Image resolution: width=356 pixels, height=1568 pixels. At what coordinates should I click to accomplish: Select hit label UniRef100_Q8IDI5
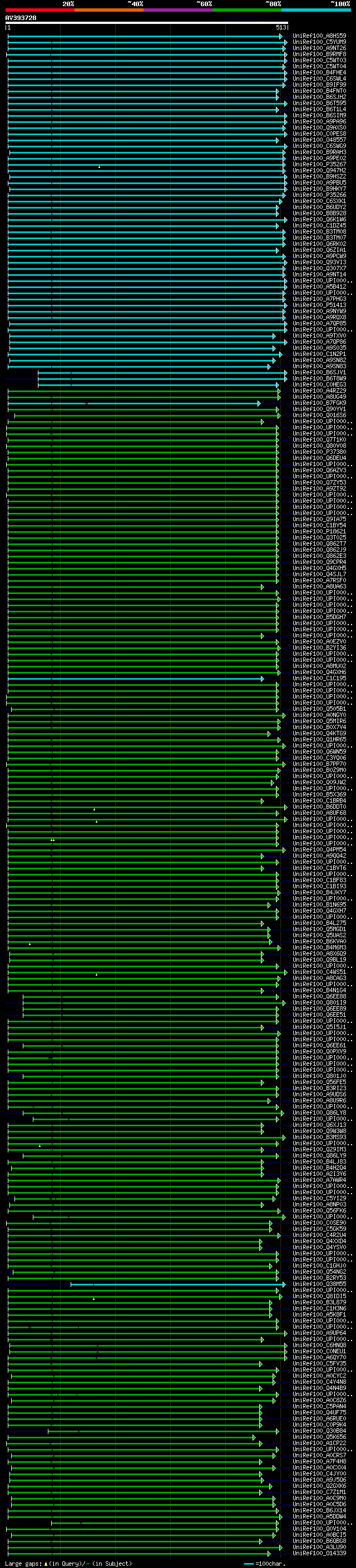[319, 1296]
